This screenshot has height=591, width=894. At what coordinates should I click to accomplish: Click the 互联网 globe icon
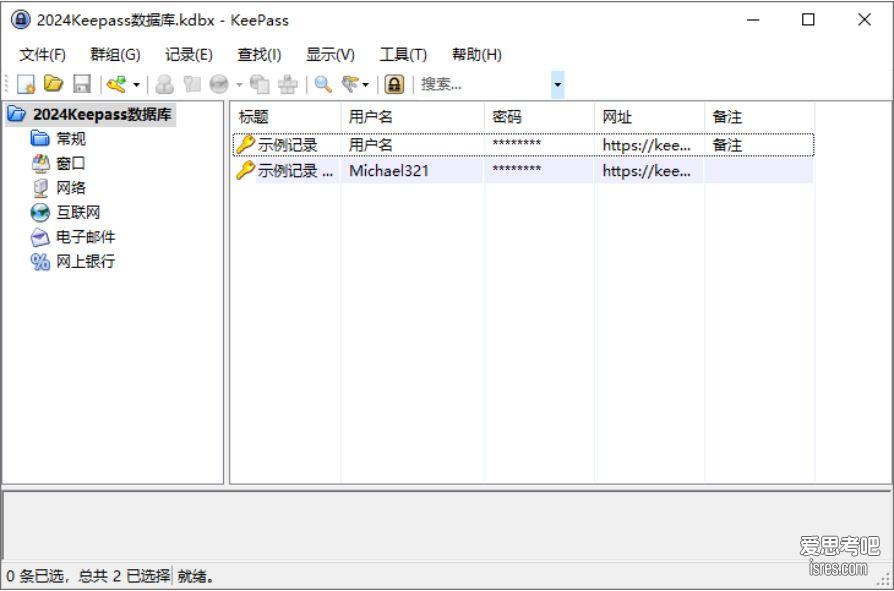click(40, 213)
